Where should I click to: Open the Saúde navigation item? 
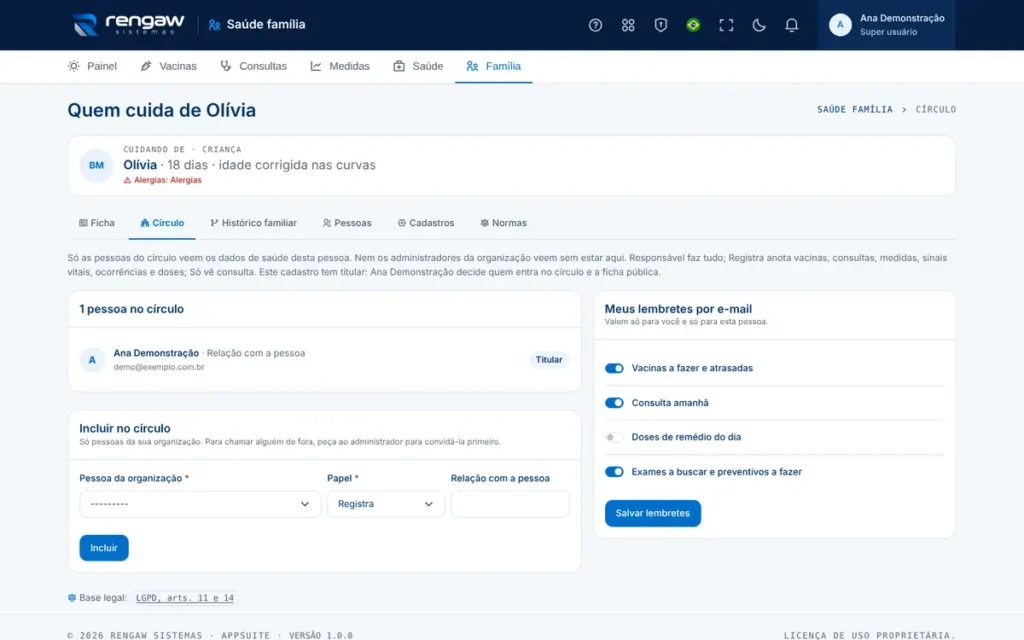click(418, 66)
